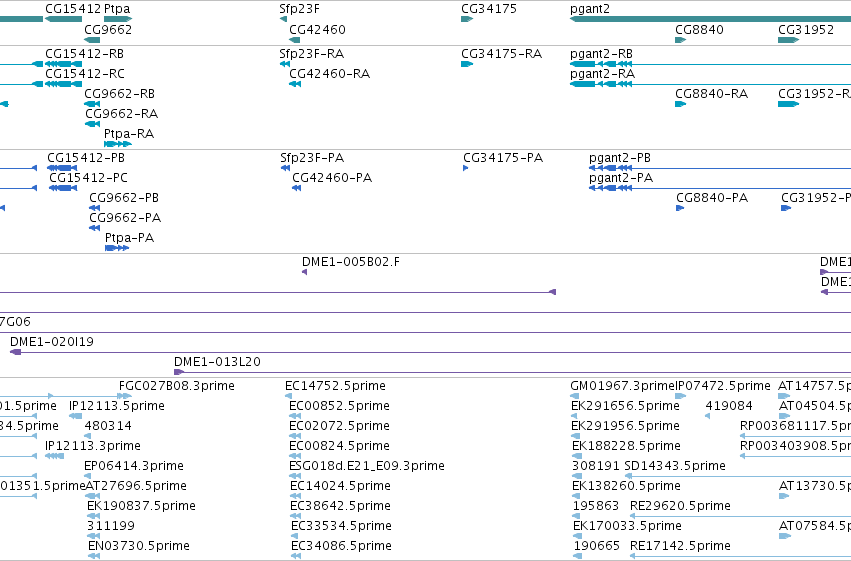Image resolution: width=851 pixels, height=561 pixels.
Task: Select EST EC34086.5prime
Action: click(297, 556)
